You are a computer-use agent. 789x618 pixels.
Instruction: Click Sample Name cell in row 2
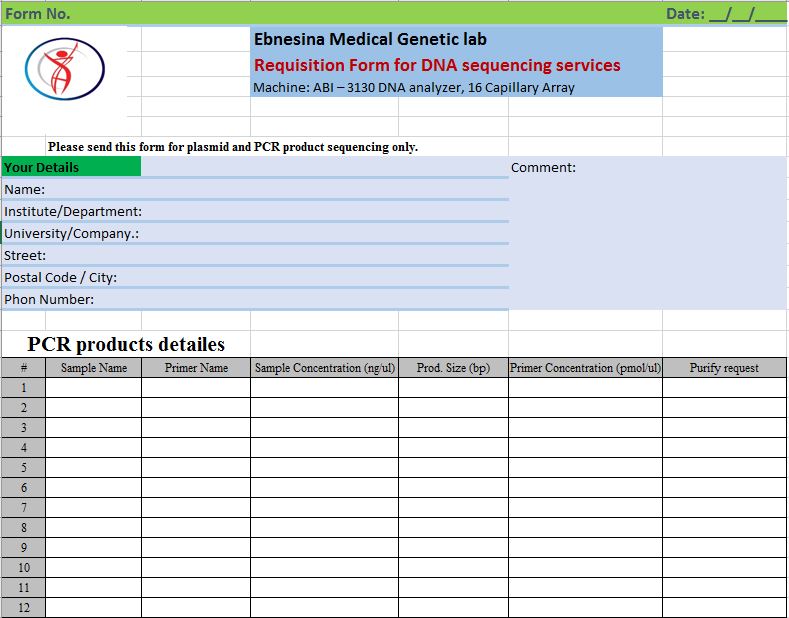94,408
